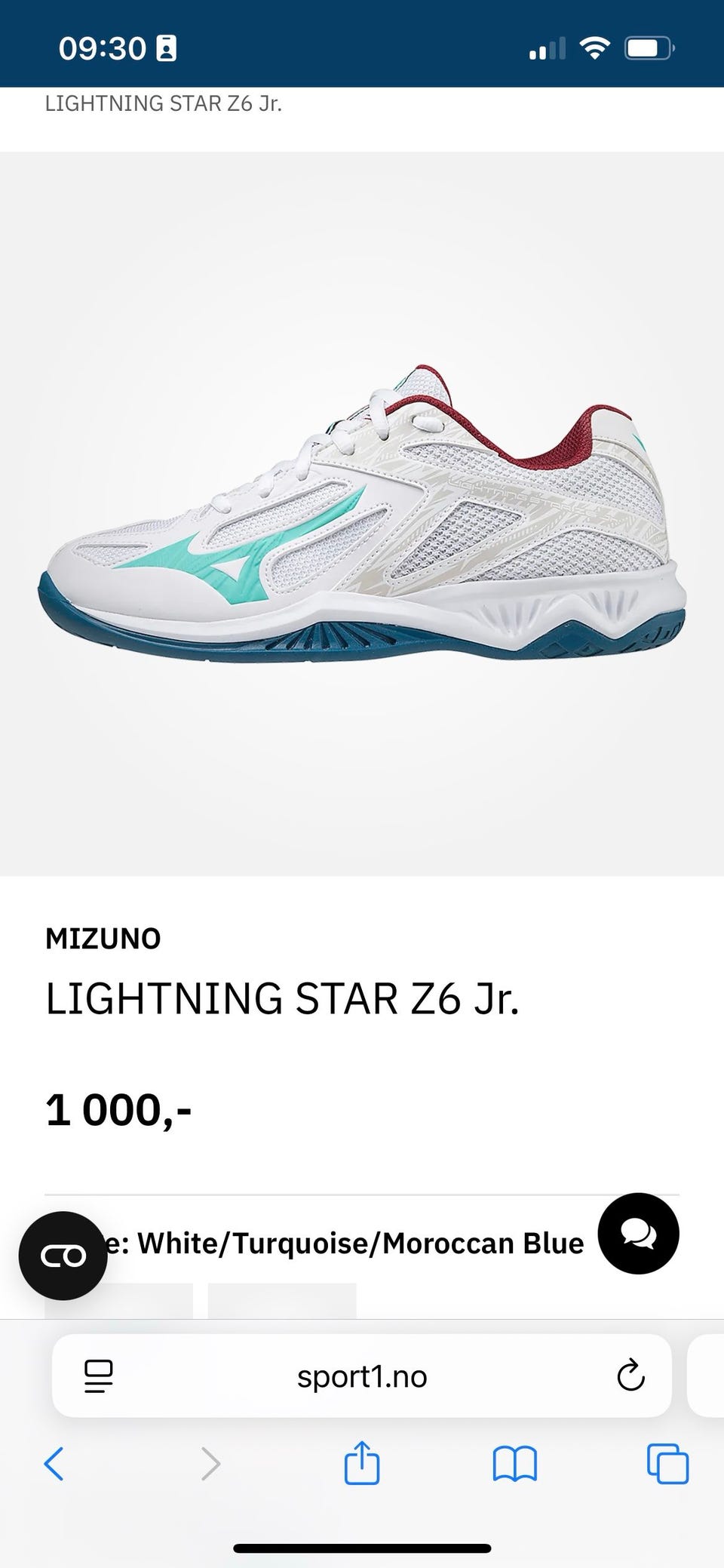The image size is (724, 1568).
Task: Tap the LIGHTNING STAR Z6 Jr. breadcrumb
Action: [164, 103]
